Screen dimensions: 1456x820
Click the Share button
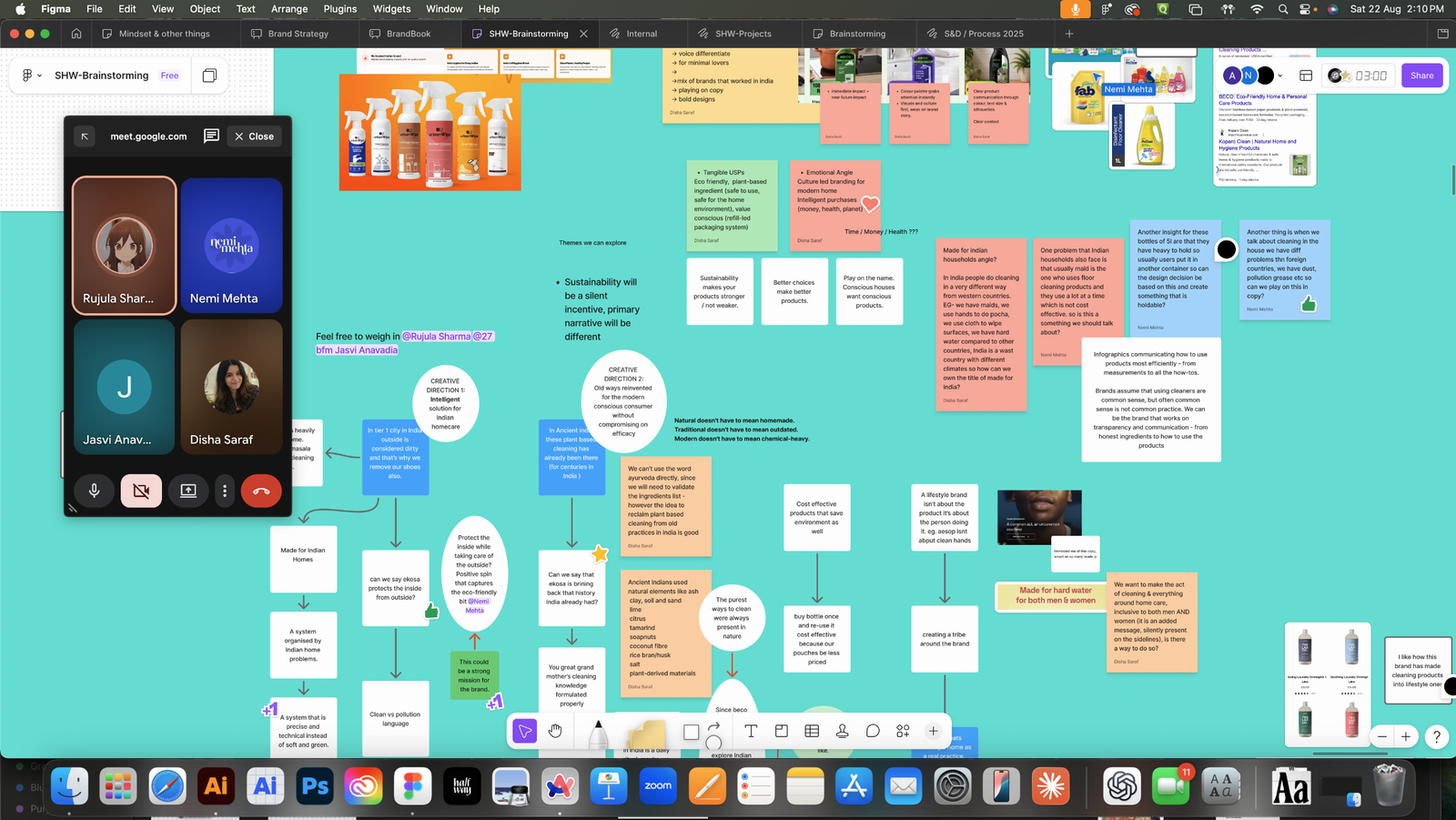1422,76
